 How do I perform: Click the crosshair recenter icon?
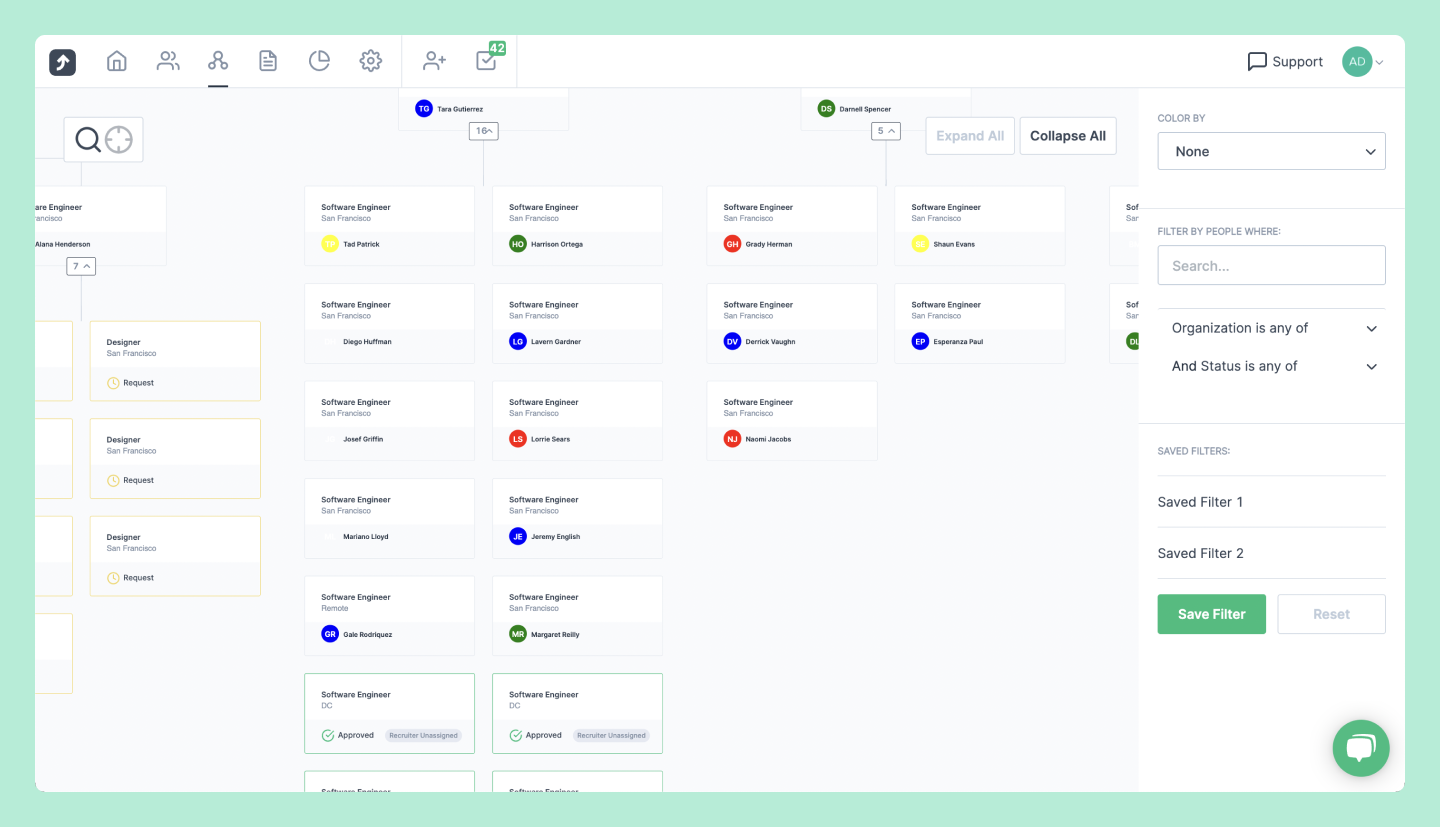(x=118, y=140)
